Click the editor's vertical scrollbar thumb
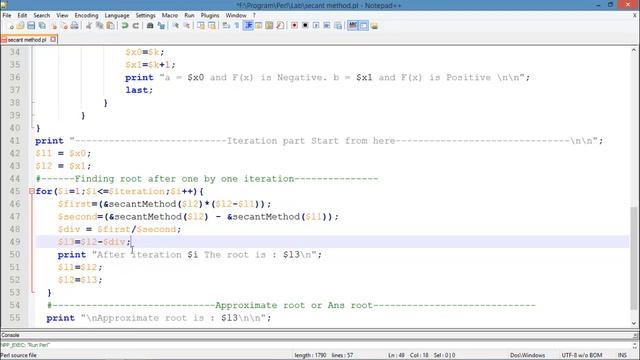Image resolution: width=640 pixels, height=360 pixels. (x=633, y=258)
